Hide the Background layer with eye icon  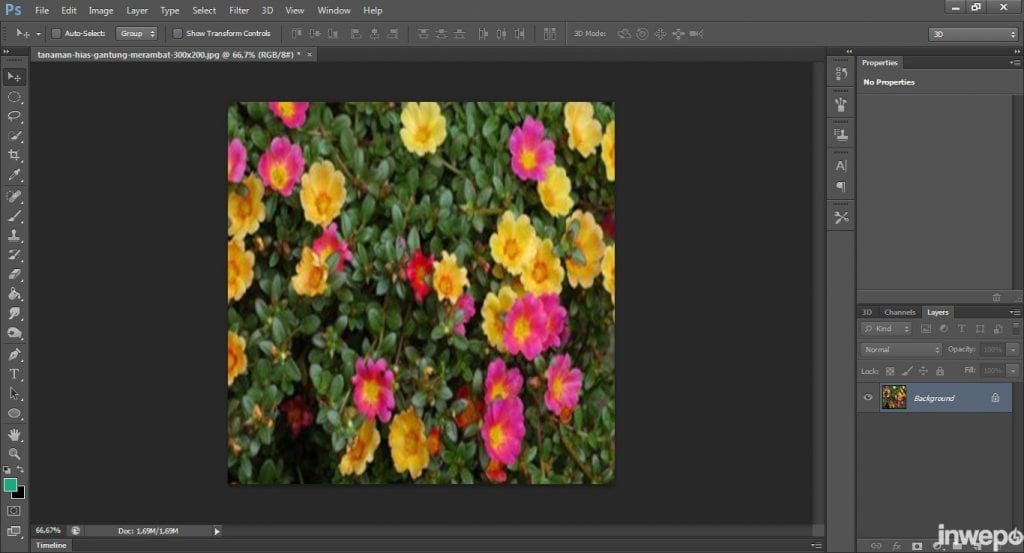click(868, 398)
